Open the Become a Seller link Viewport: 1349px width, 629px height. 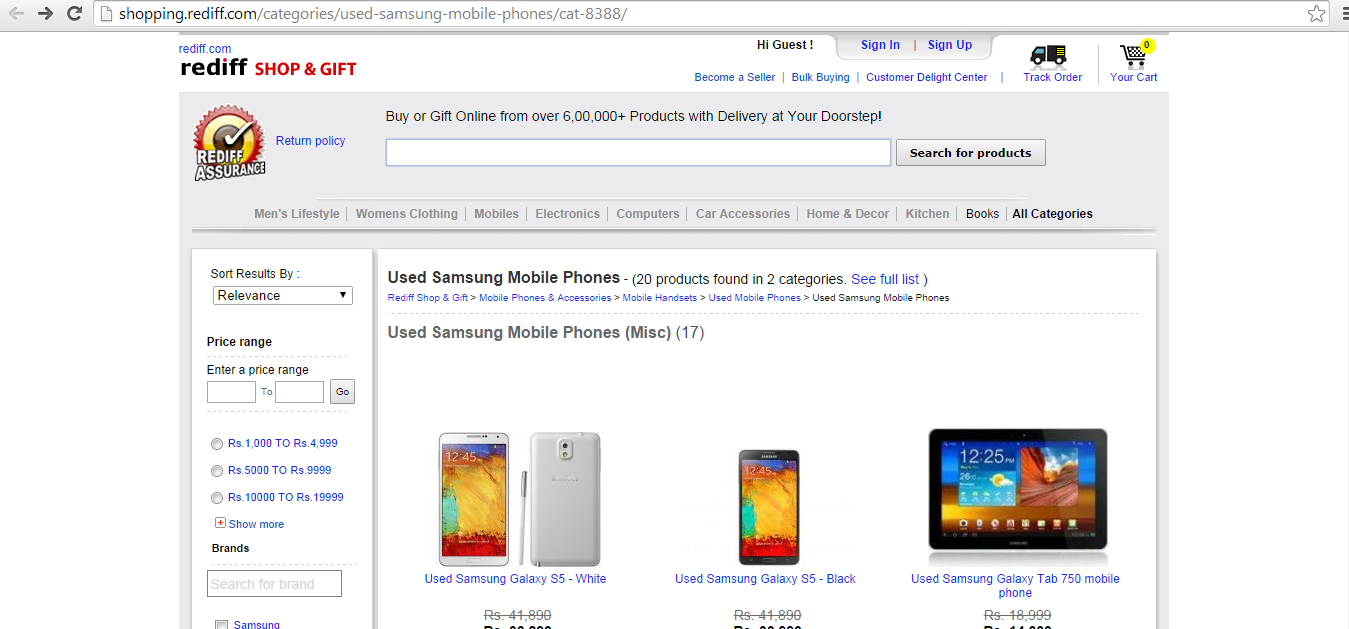pyautogui.click(x=734, y=77)
